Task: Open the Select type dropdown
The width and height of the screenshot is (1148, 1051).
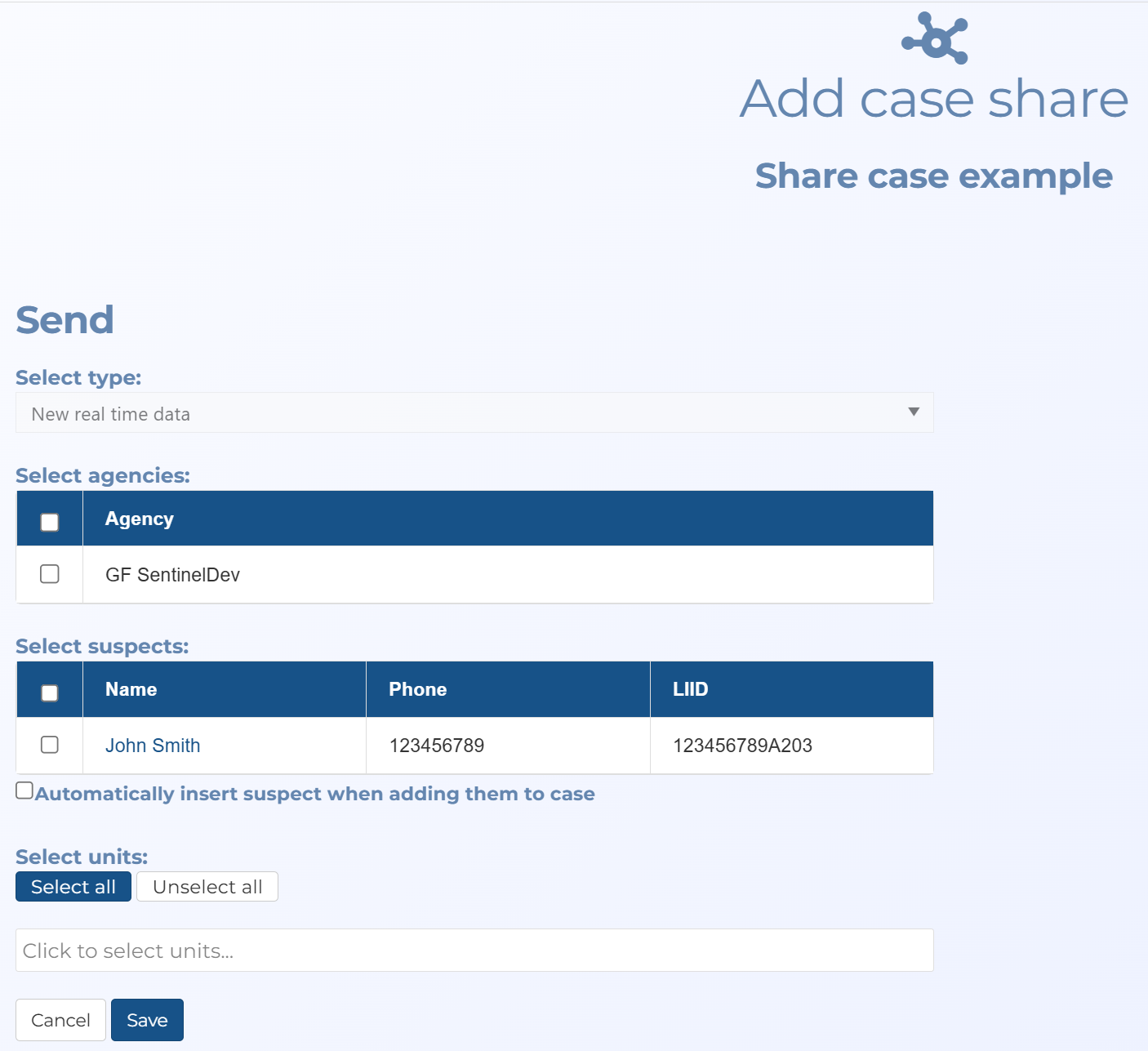Action: (x=474, y=413)
